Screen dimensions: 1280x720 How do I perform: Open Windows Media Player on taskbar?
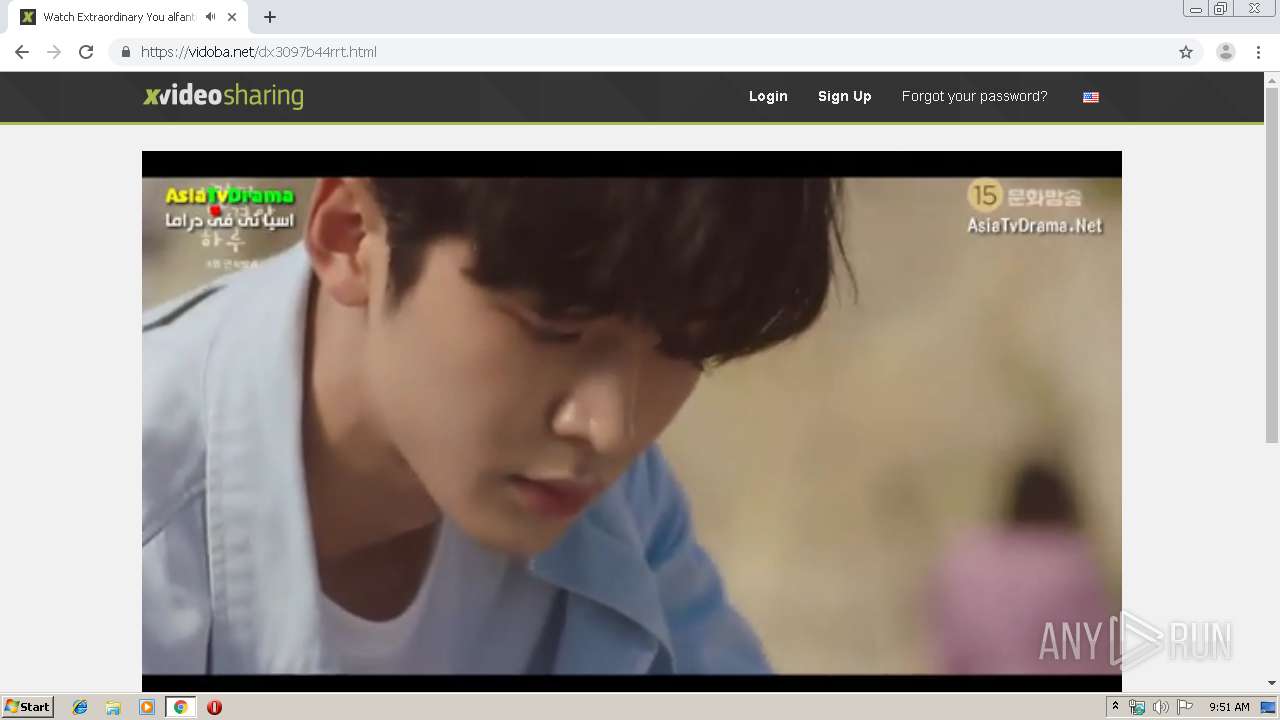point(147,707)
